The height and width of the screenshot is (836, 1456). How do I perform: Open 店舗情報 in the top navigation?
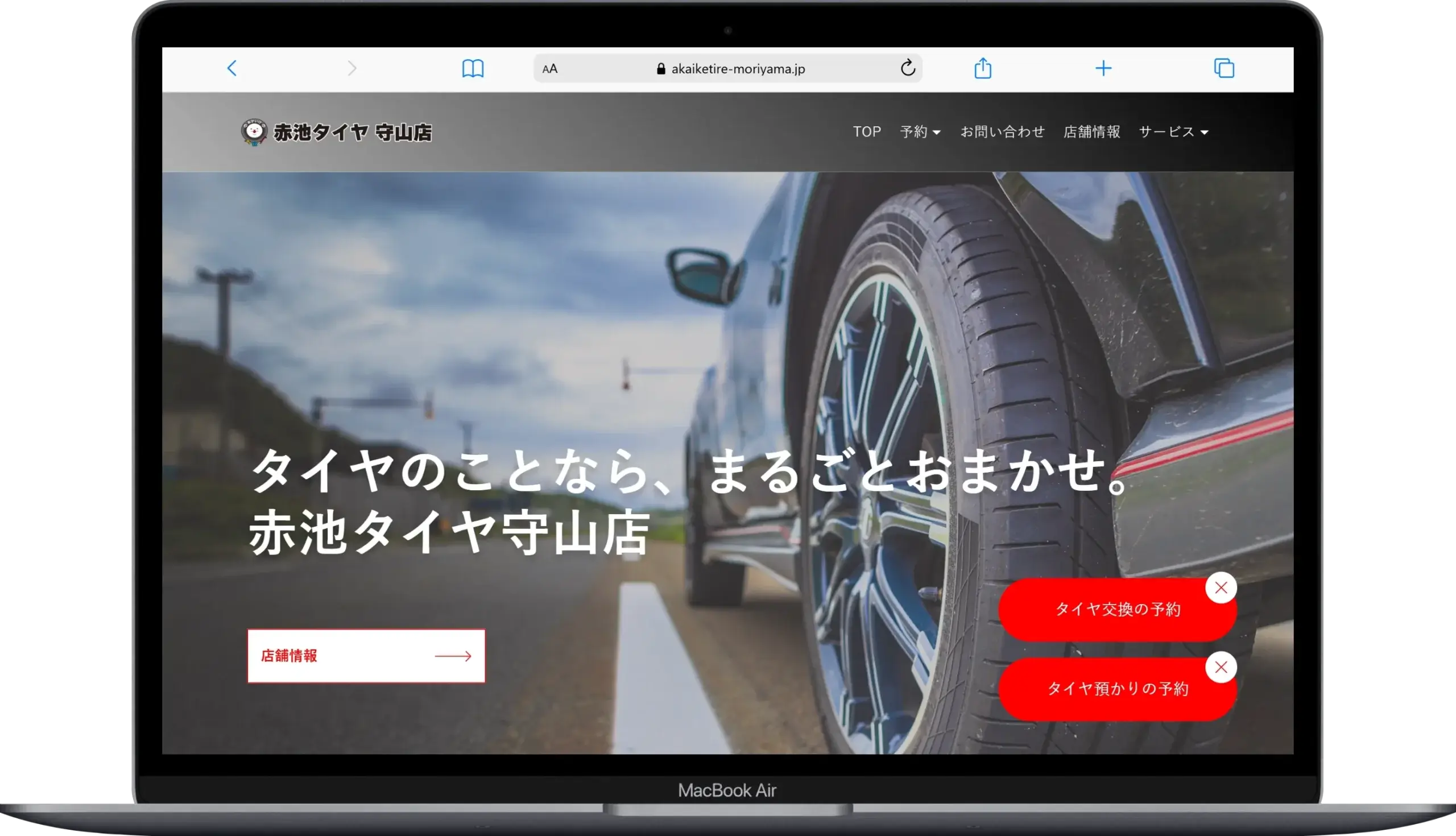point(1091,132)
